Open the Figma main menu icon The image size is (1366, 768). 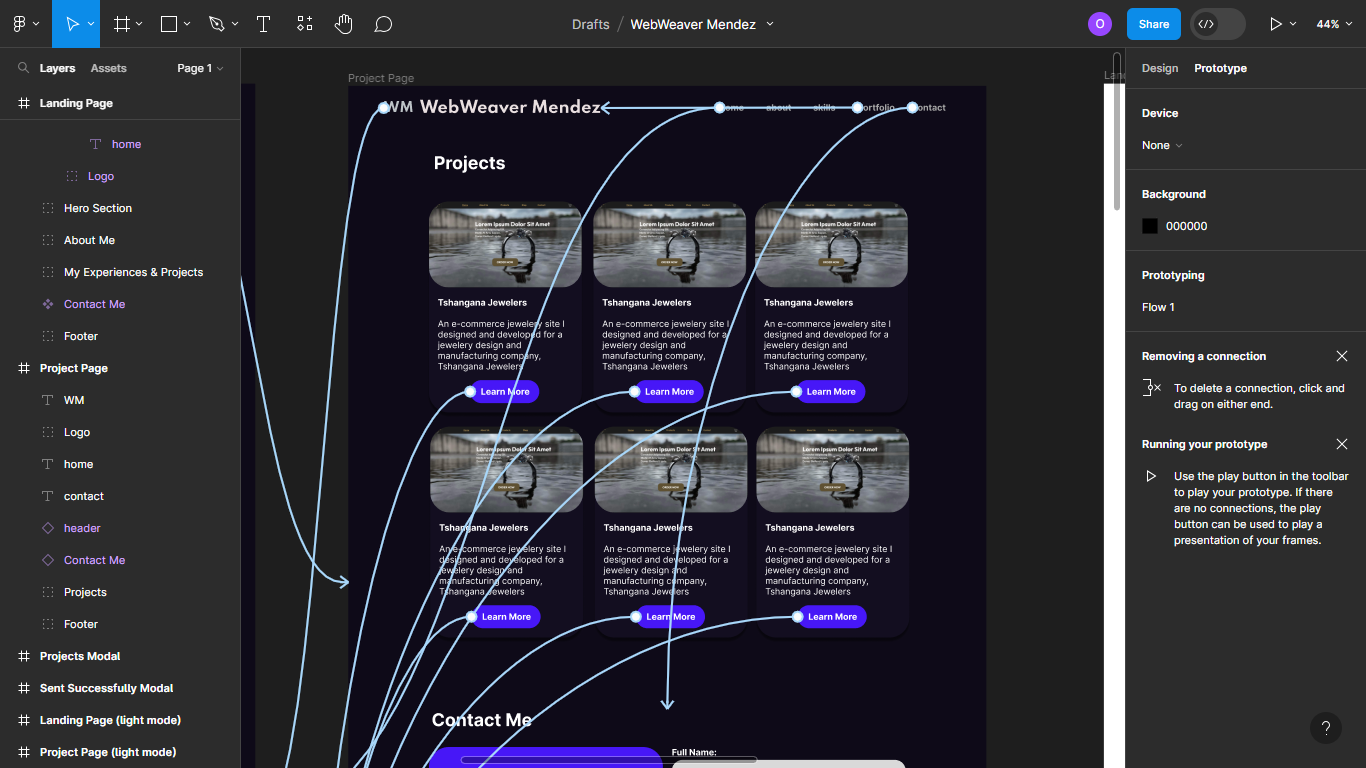click(20, 24)
